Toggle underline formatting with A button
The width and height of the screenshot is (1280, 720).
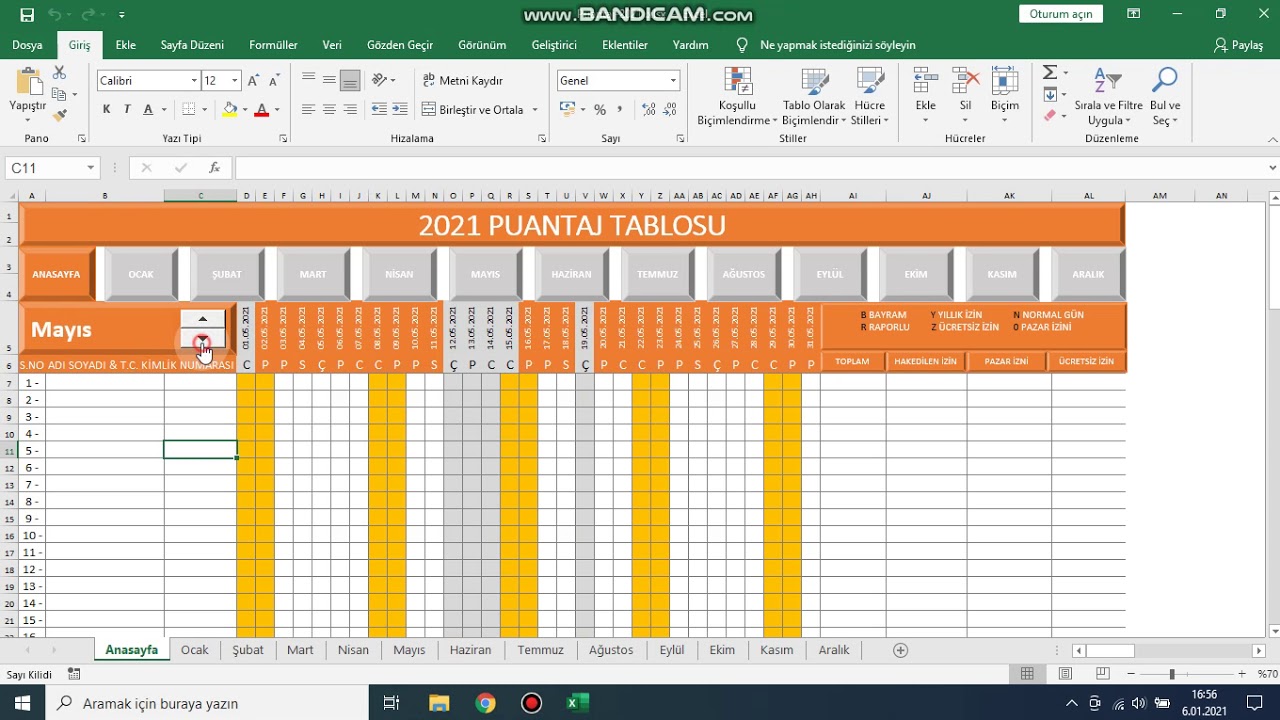point(148,109)
